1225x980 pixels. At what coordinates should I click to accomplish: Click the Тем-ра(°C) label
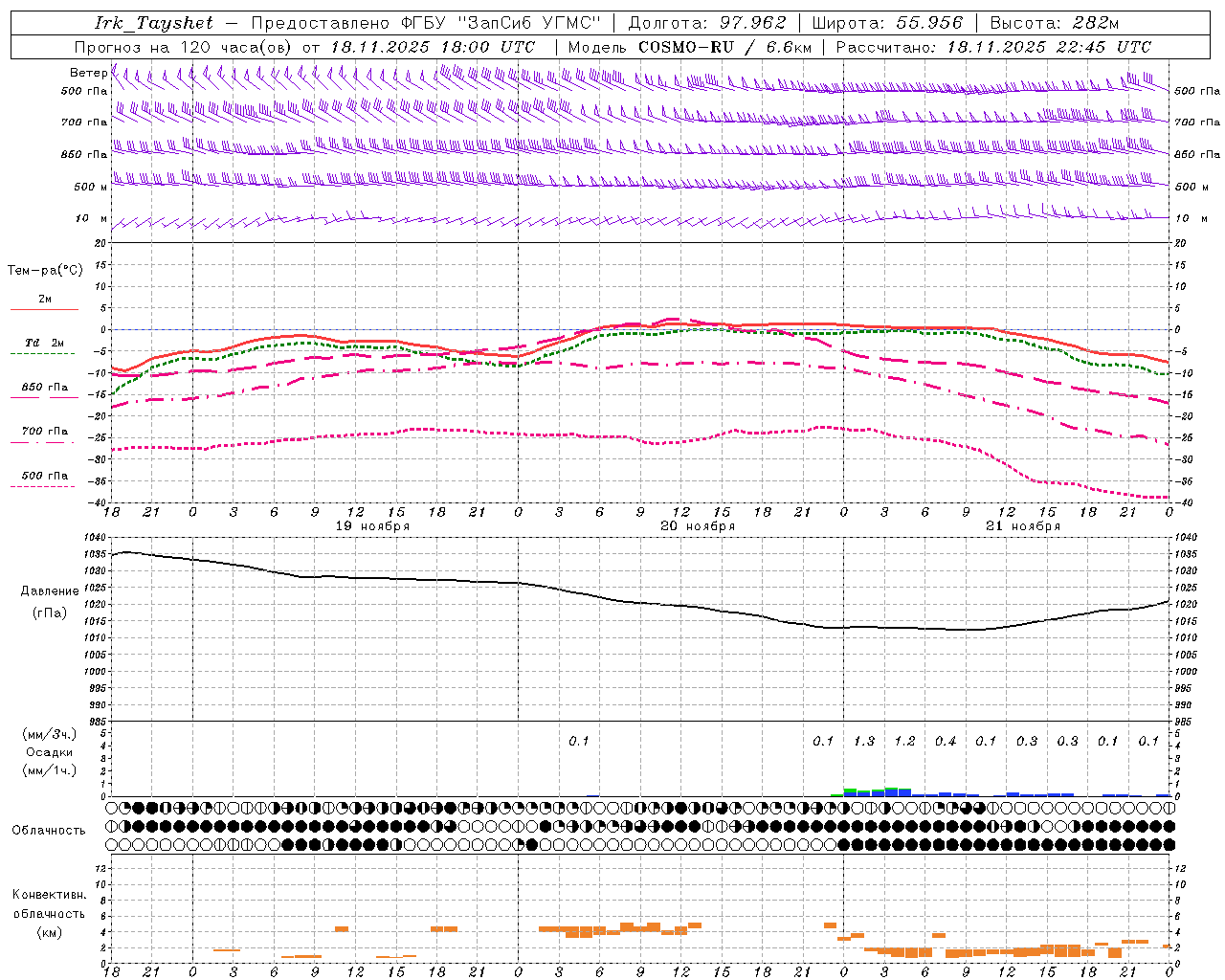point(45,271)
